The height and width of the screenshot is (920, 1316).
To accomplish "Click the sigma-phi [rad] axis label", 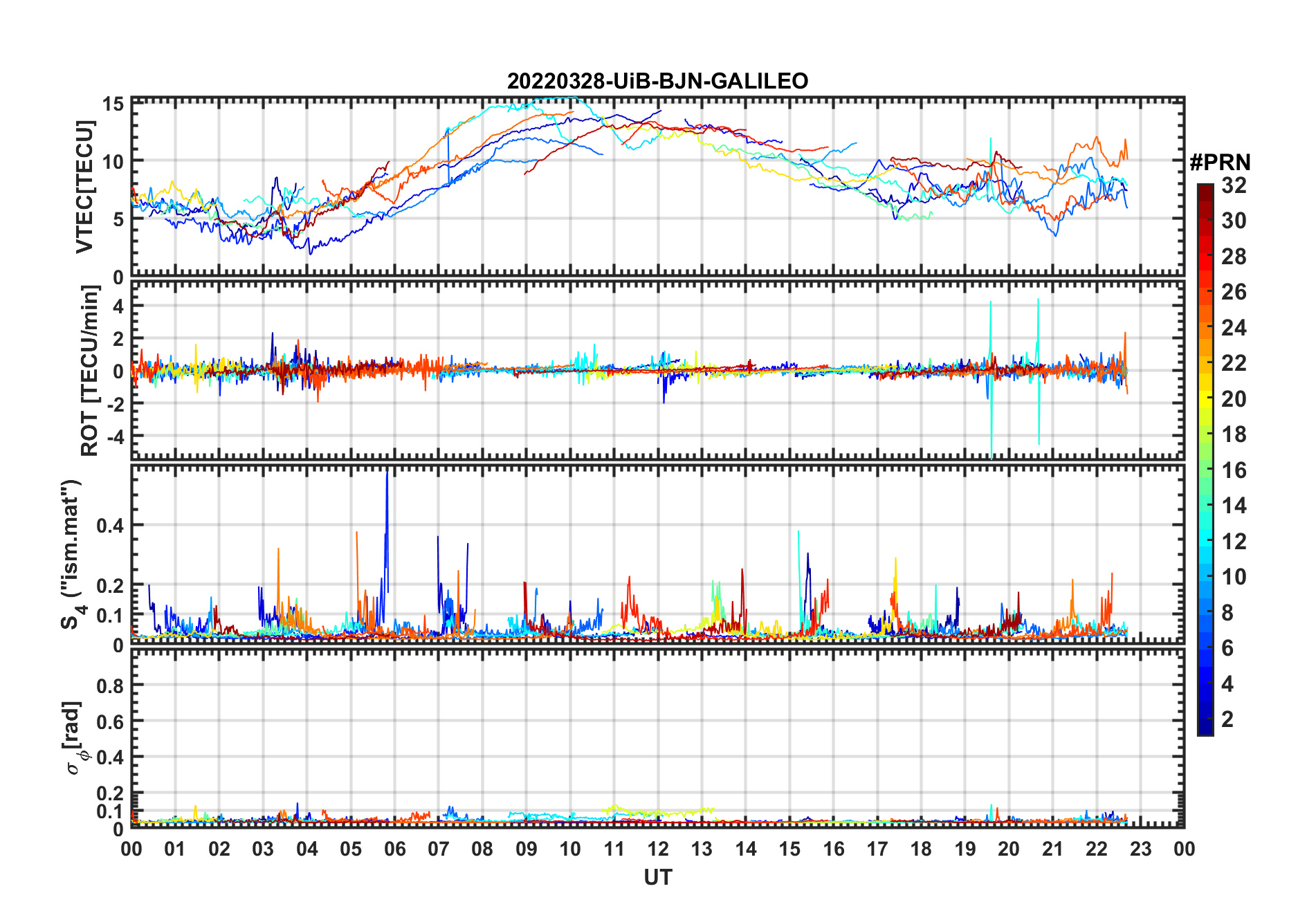I will [x=73, y=737].
